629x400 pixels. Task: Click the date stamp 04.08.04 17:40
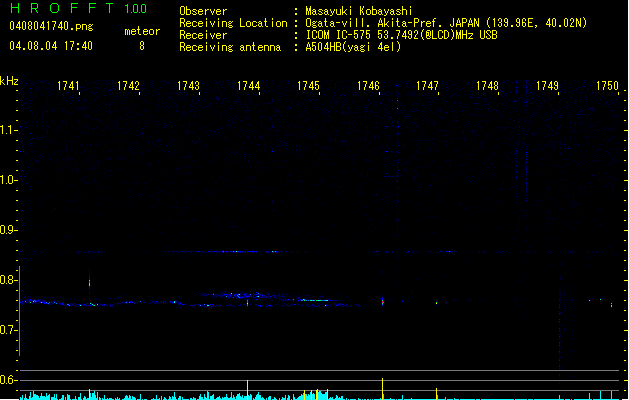pyautogui.click(x=51, y=46)
